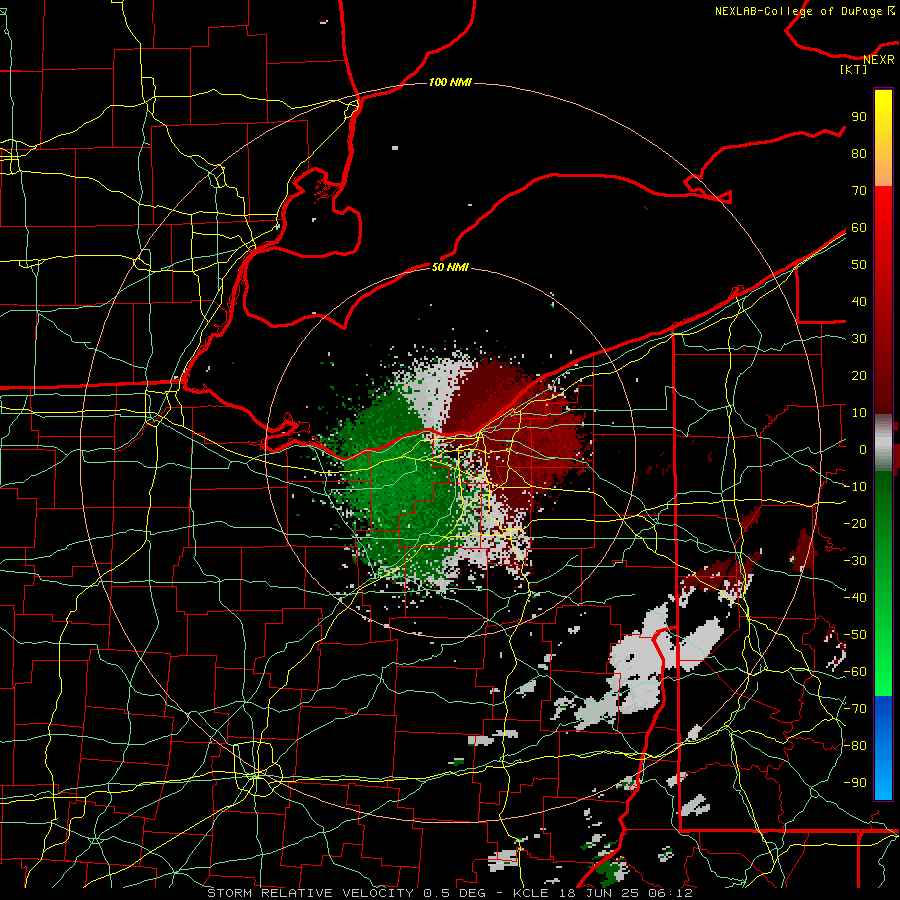Click the 30 value on velocity scale
900x900 pixels.
point(859,339)
